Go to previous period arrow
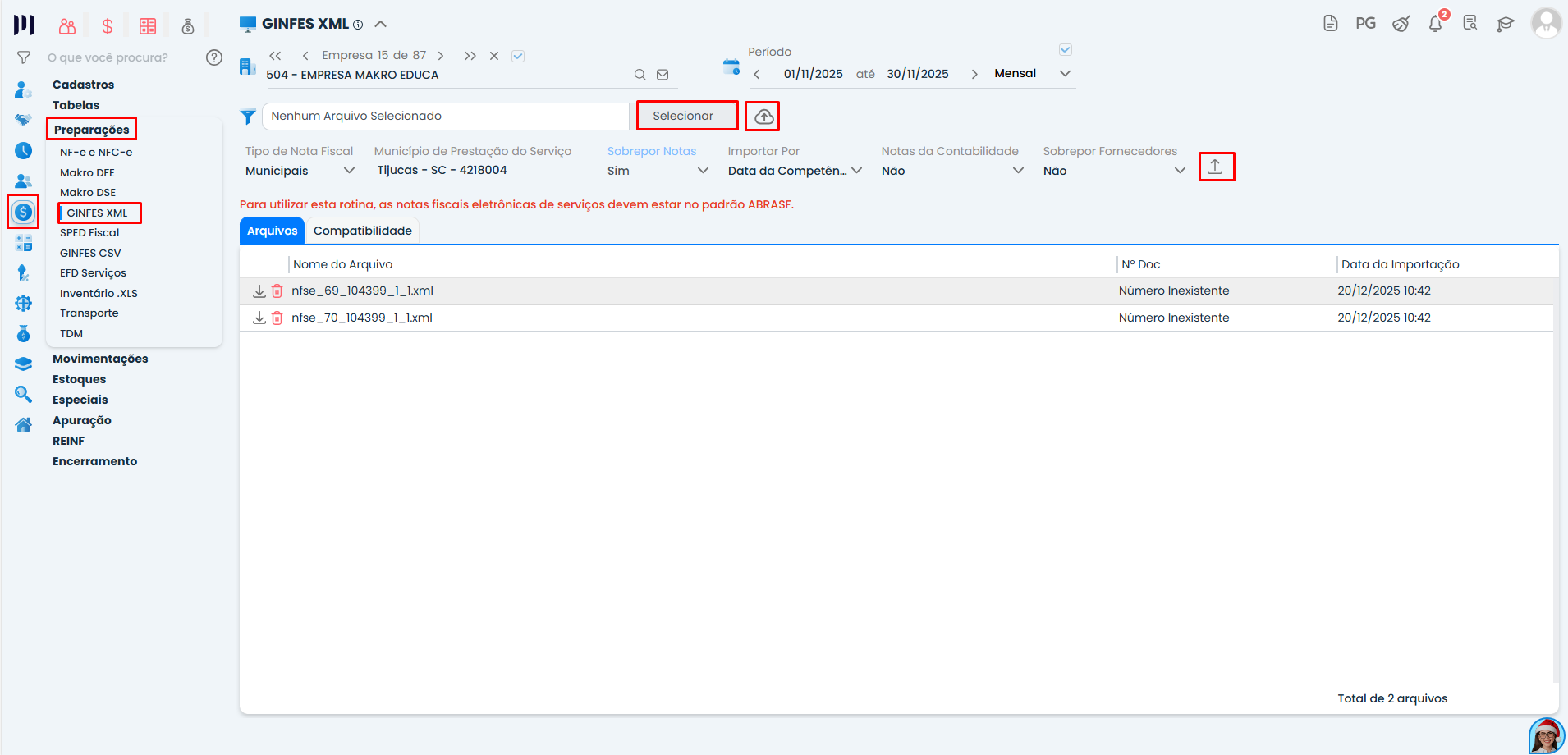This screenshot has width=1568, height=755. pyautogui.click(x=757, y=74)
